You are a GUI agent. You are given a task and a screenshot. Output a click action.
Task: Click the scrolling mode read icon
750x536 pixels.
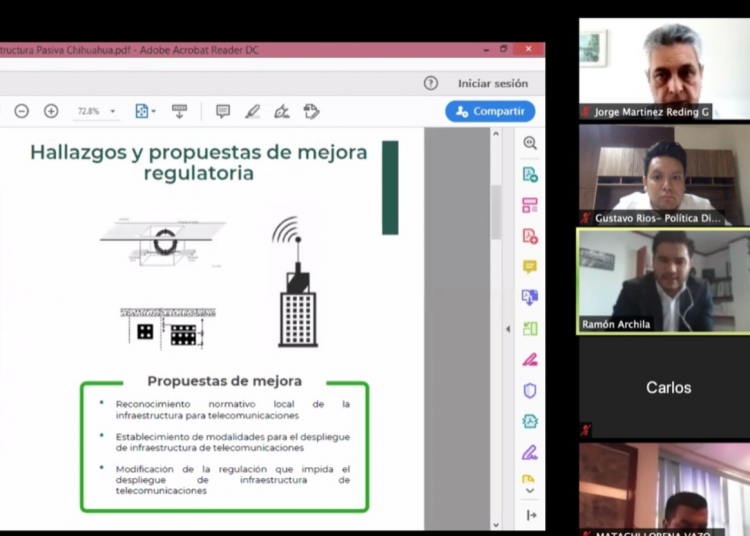tap(179, 111)
